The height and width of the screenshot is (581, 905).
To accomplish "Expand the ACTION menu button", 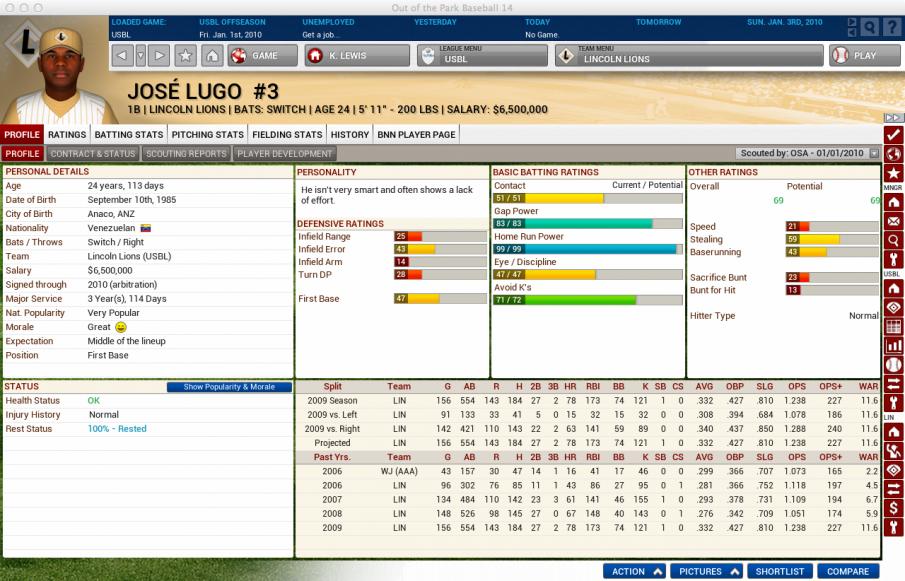I will (636, 571).
